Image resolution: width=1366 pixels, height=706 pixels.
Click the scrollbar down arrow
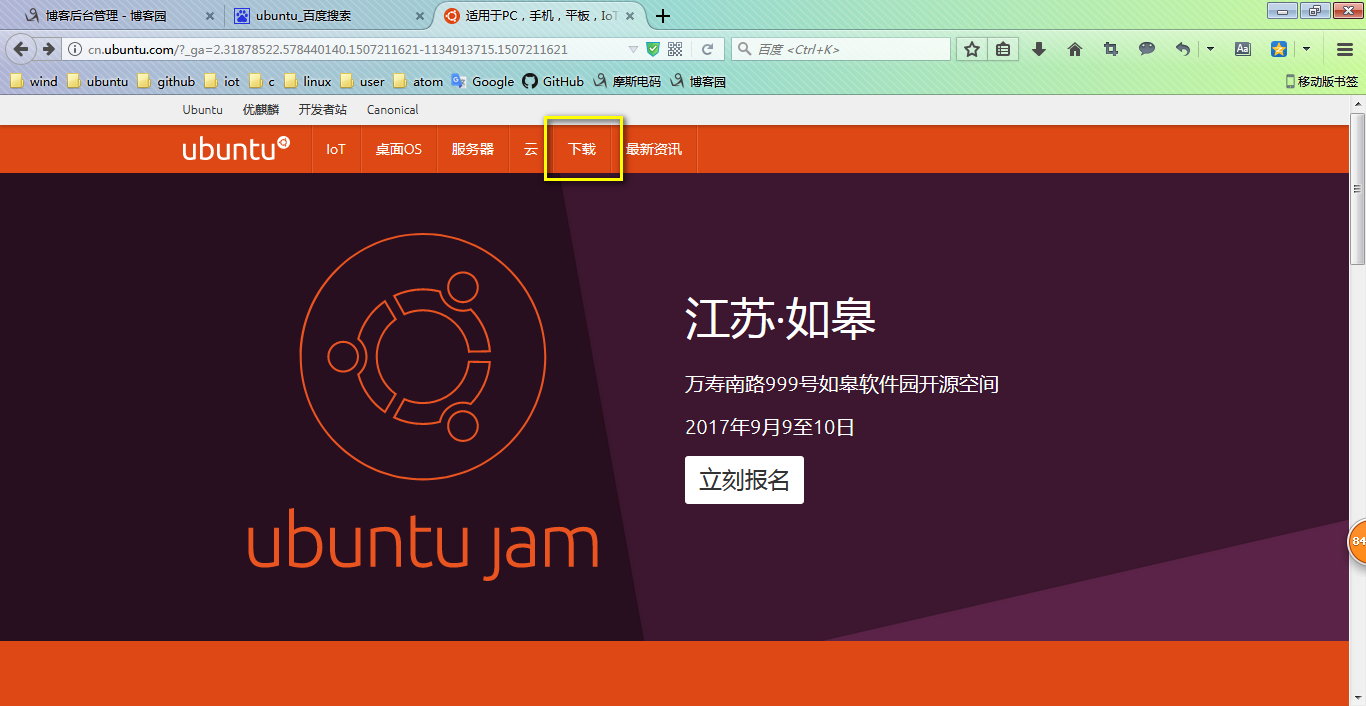[1357, 698]
